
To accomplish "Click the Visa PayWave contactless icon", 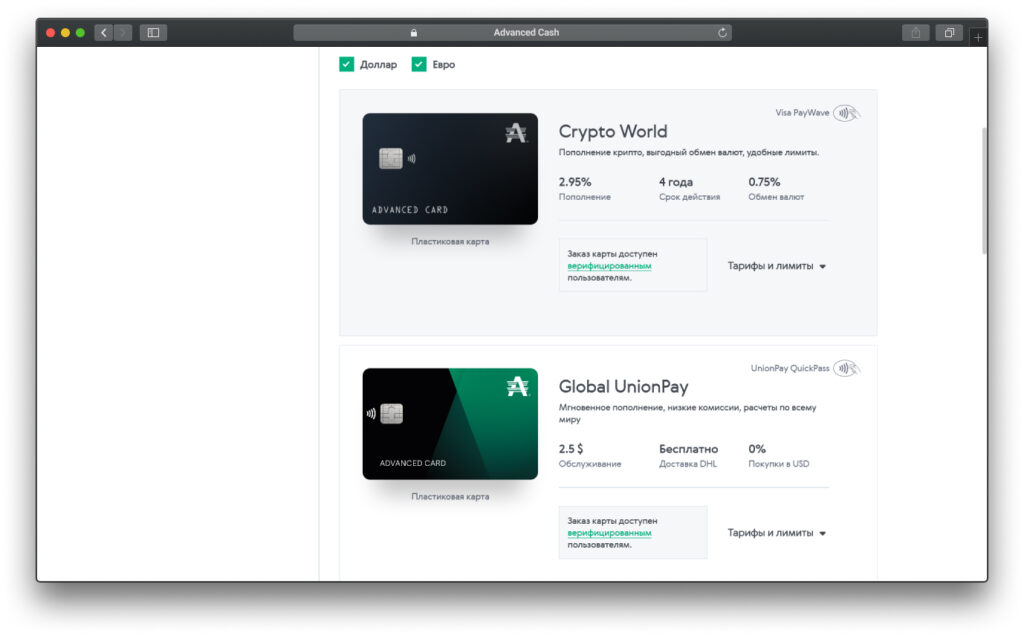I will pyautogui.click(x=846, y=113).
